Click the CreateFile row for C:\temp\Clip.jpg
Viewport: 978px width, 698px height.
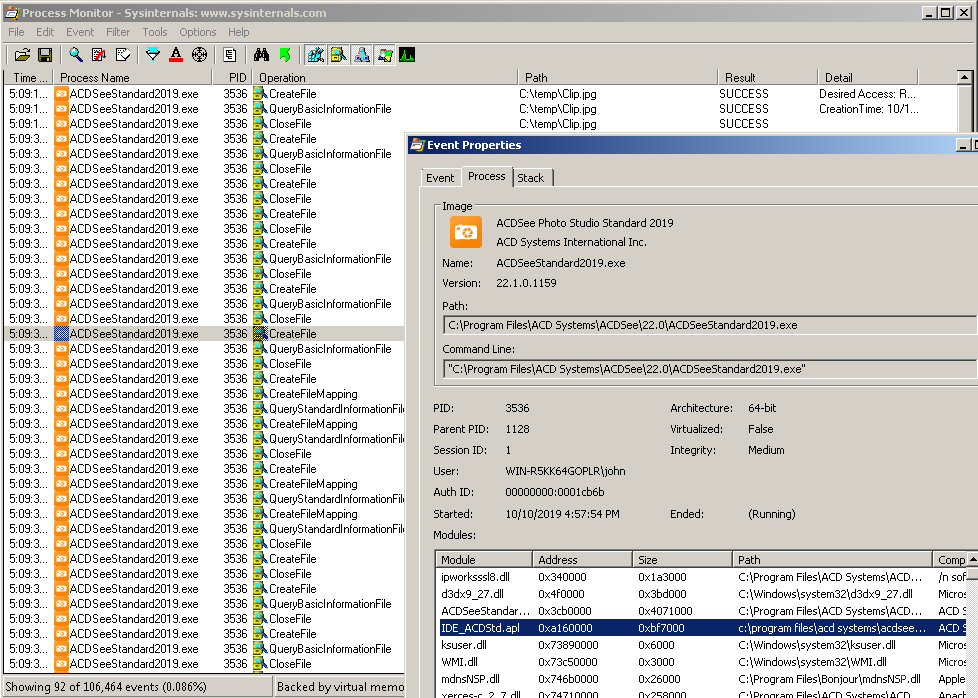pyautogui.click(x=480, y=94)
